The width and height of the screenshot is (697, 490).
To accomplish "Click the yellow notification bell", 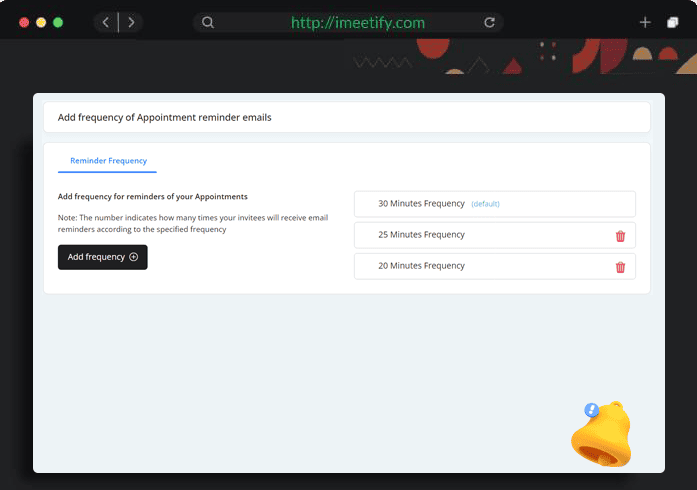I will [x=600, y=436].
